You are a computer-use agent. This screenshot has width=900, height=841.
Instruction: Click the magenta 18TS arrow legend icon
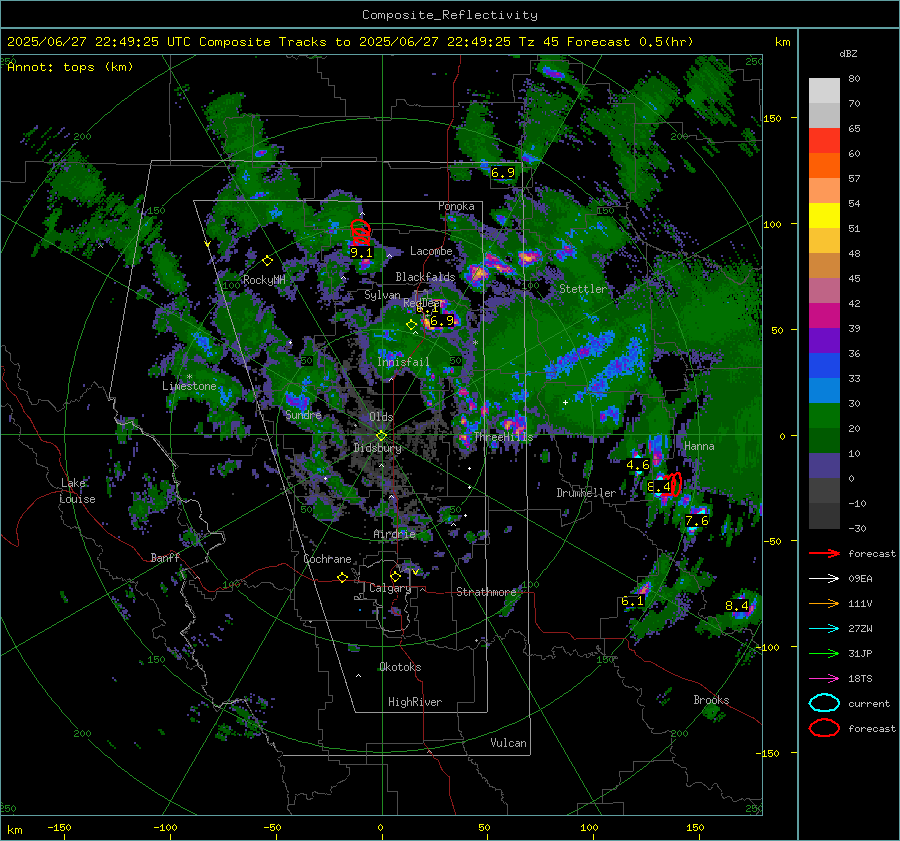pos(824,679)
